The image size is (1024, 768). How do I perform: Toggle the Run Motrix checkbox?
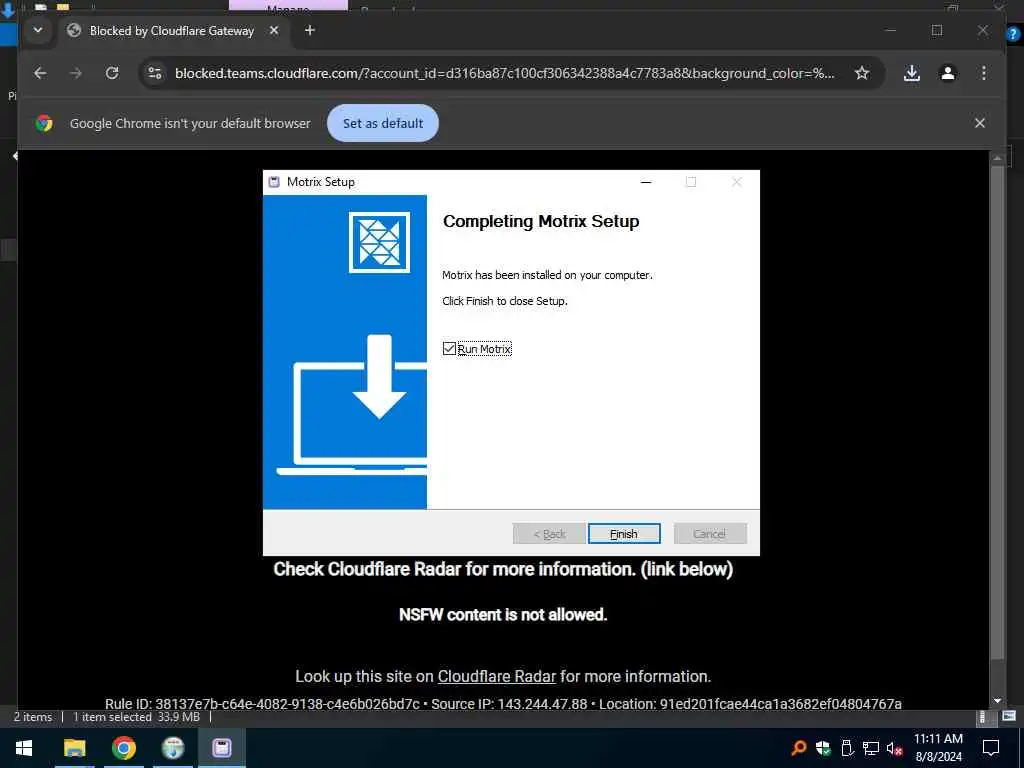coord(449,349)
